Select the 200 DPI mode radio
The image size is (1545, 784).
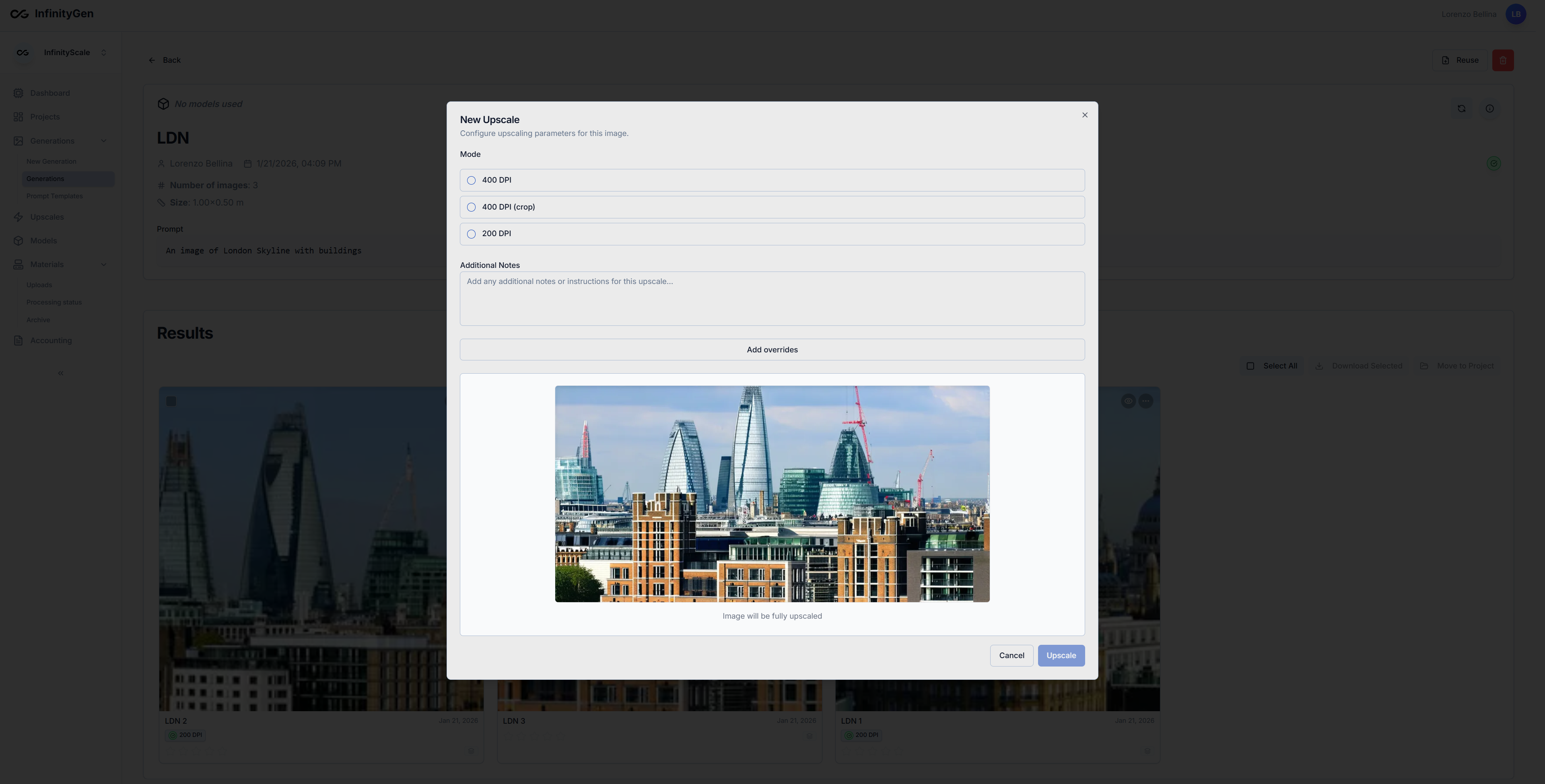point(472,234)
